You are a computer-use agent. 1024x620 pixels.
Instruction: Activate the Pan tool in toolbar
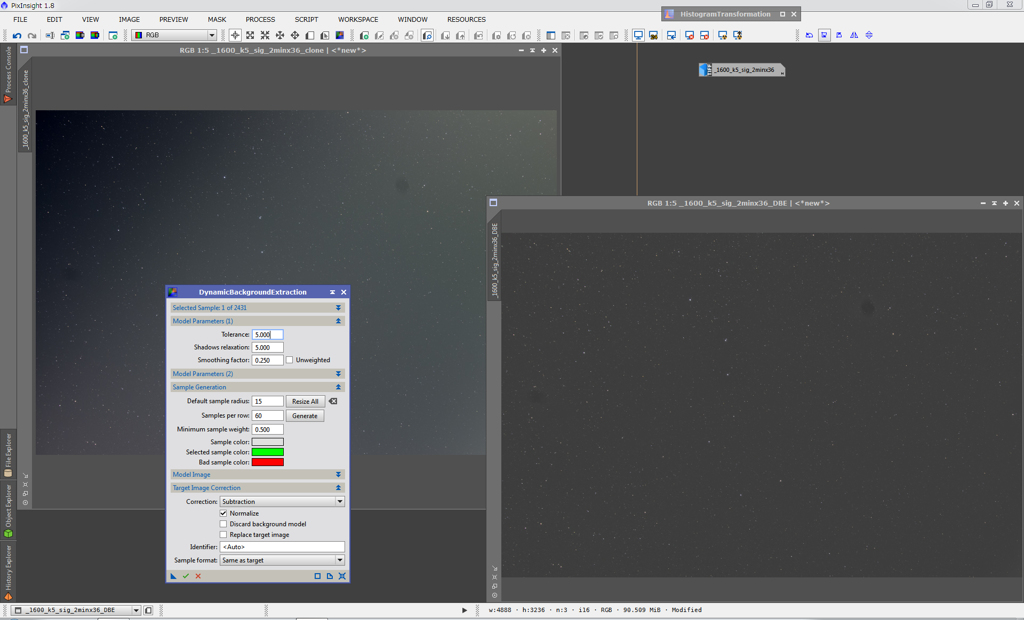pyautogui.click(x=295, y=35)
